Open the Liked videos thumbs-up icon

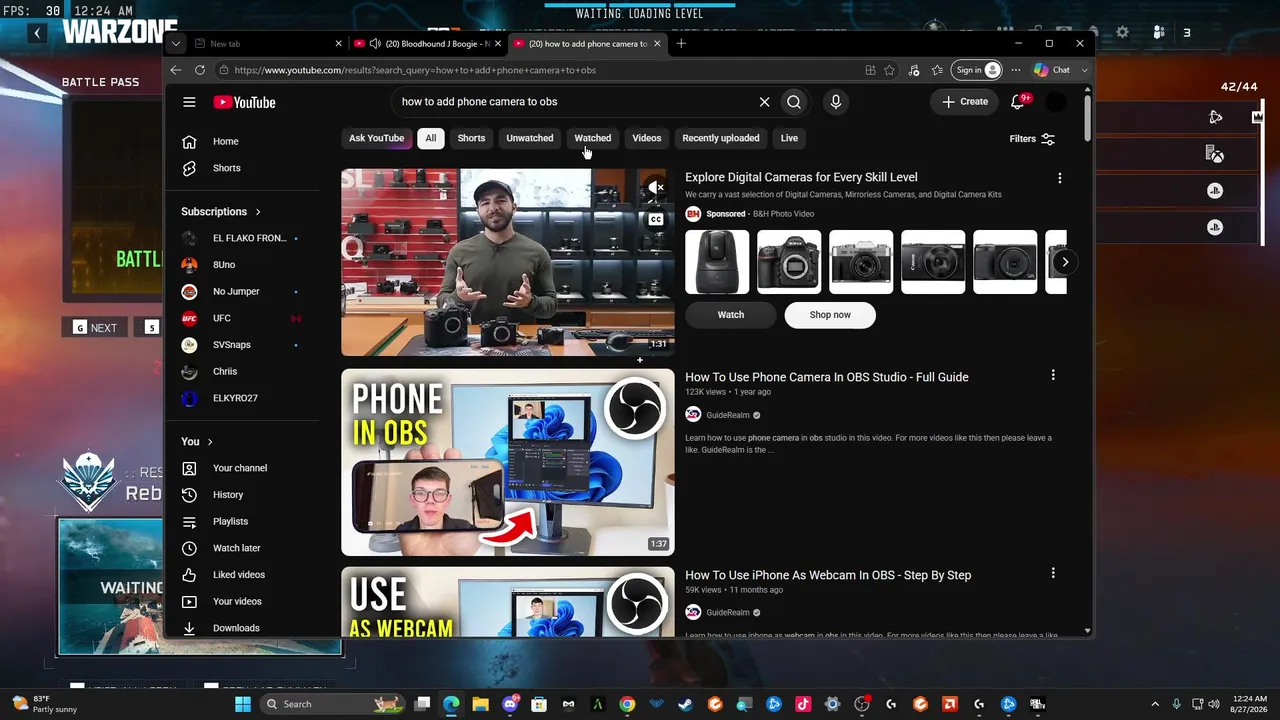pos(189,575)
